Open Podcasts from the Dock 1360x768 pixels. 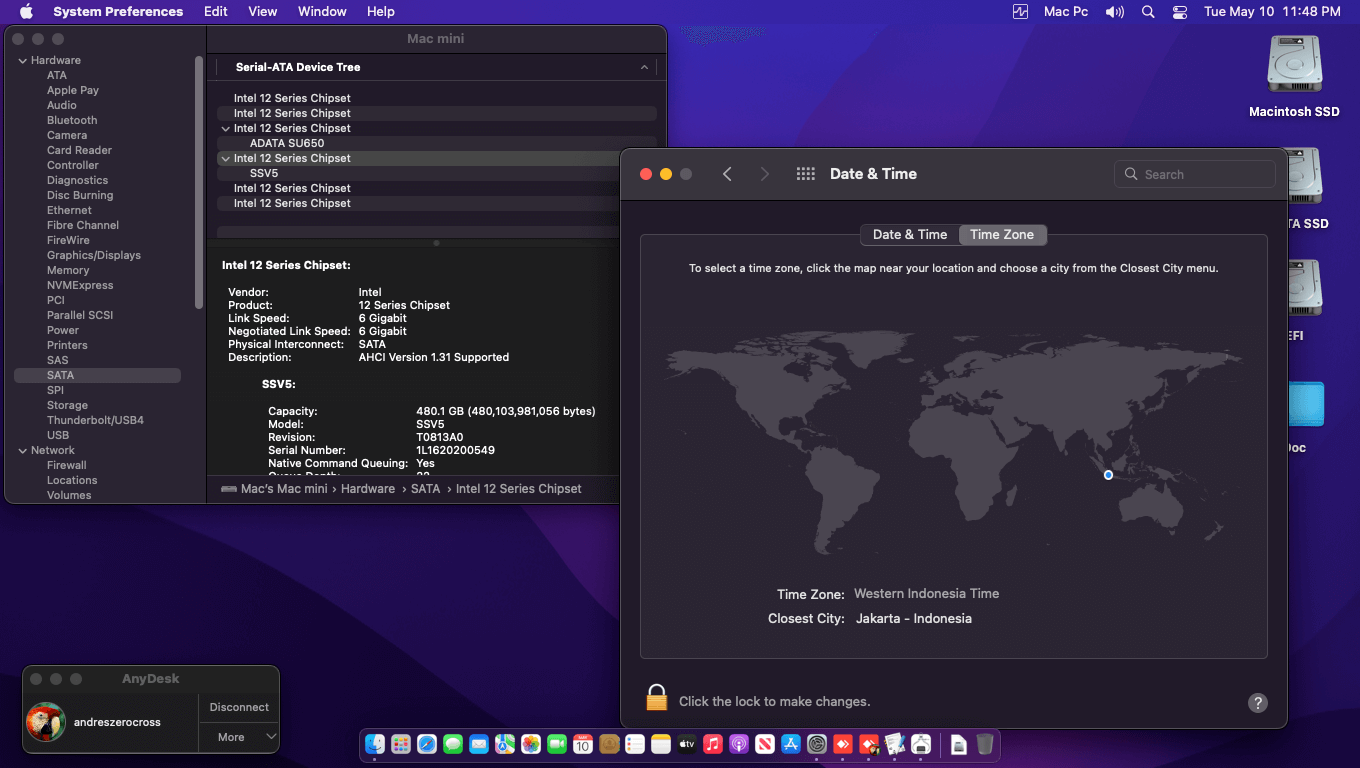[739, 744]
